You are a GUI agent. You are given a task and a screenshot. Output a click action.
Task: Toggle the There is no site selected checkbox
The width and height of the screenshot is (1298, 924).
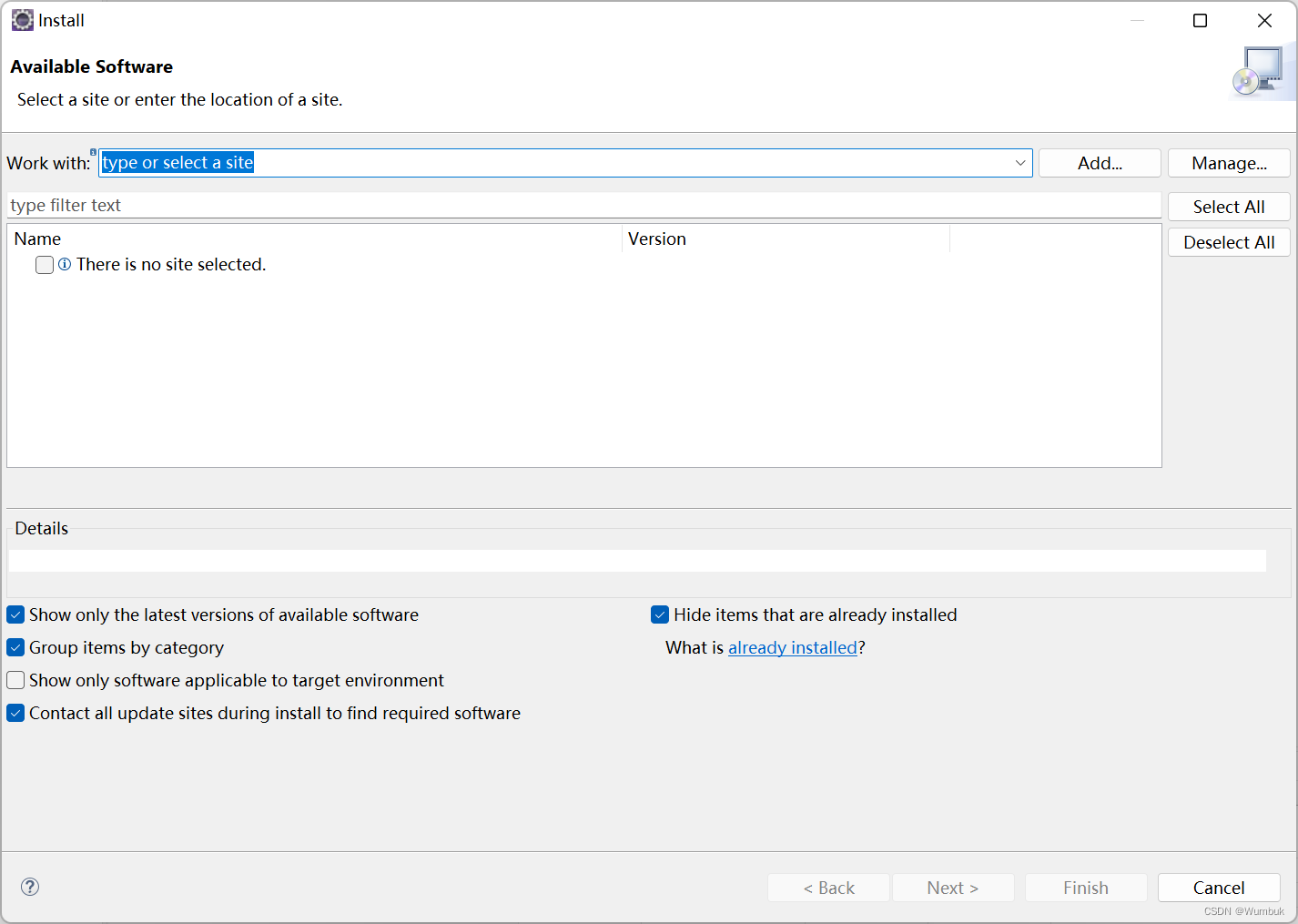click(x=44, y=264)
